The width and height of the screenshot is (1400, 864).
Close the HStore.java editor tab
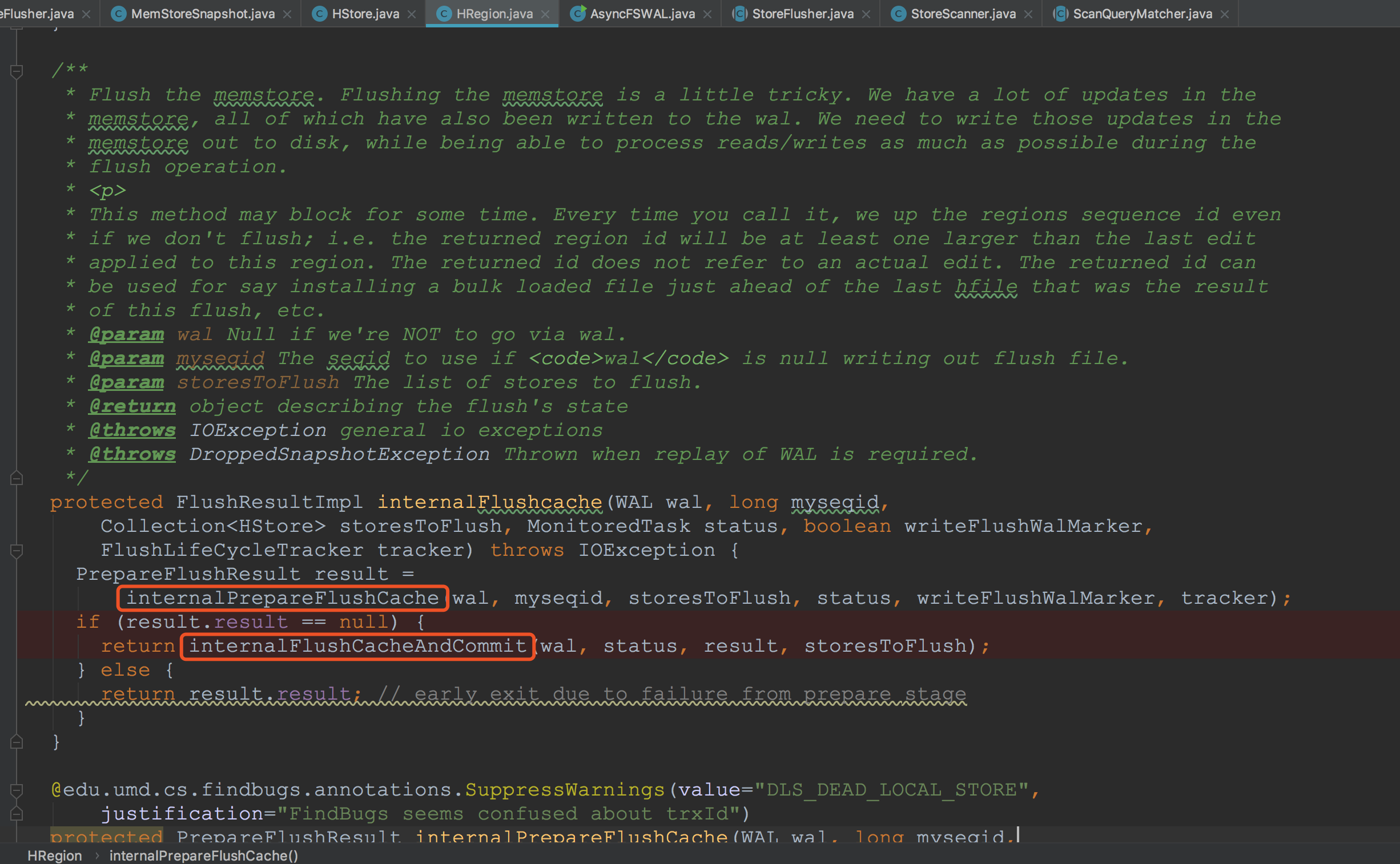point(412,14)
